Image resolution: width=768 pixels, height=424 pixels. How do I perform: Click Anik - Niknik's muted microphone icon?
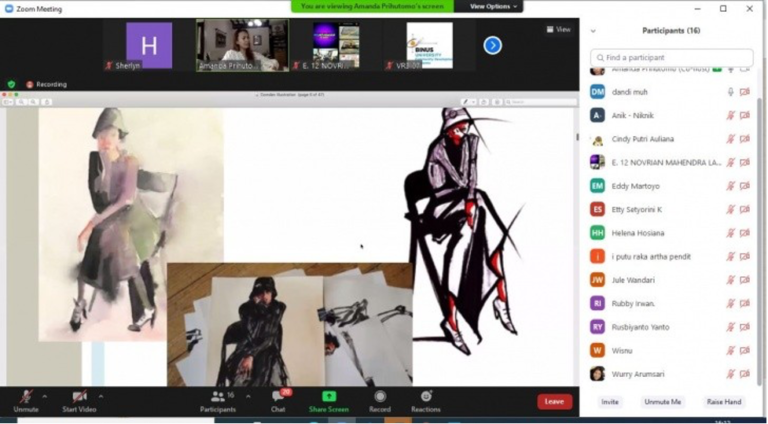[730, 116]
